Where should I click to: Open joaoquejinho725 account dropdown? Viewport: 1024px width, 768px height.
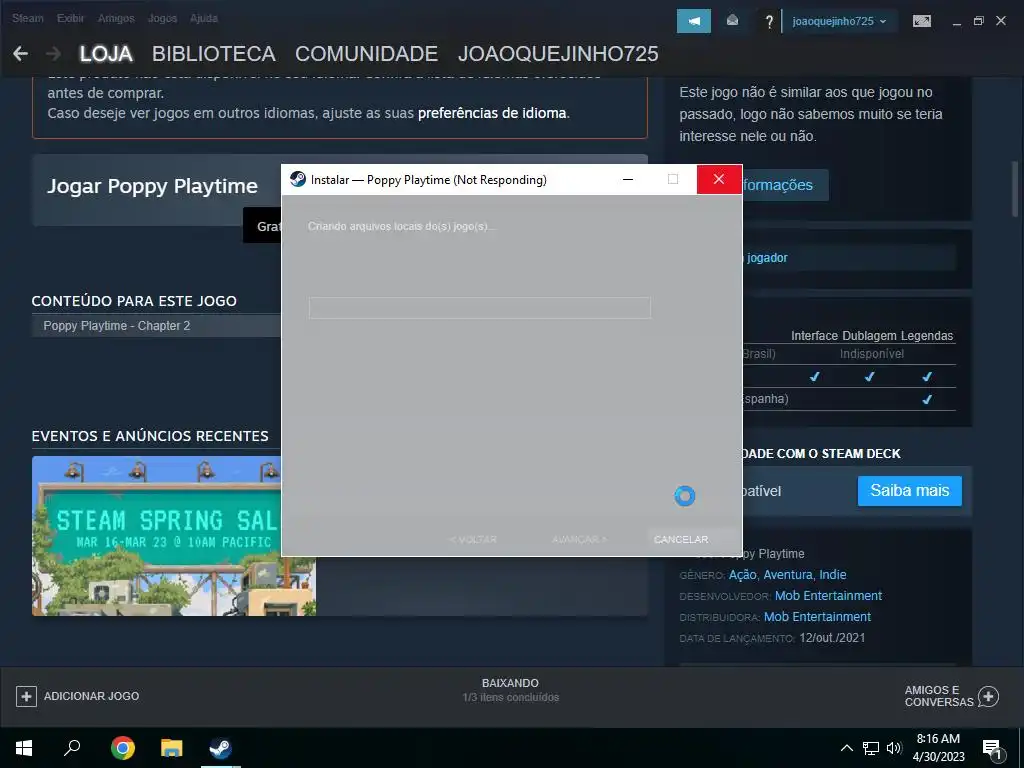click(839, 21)
